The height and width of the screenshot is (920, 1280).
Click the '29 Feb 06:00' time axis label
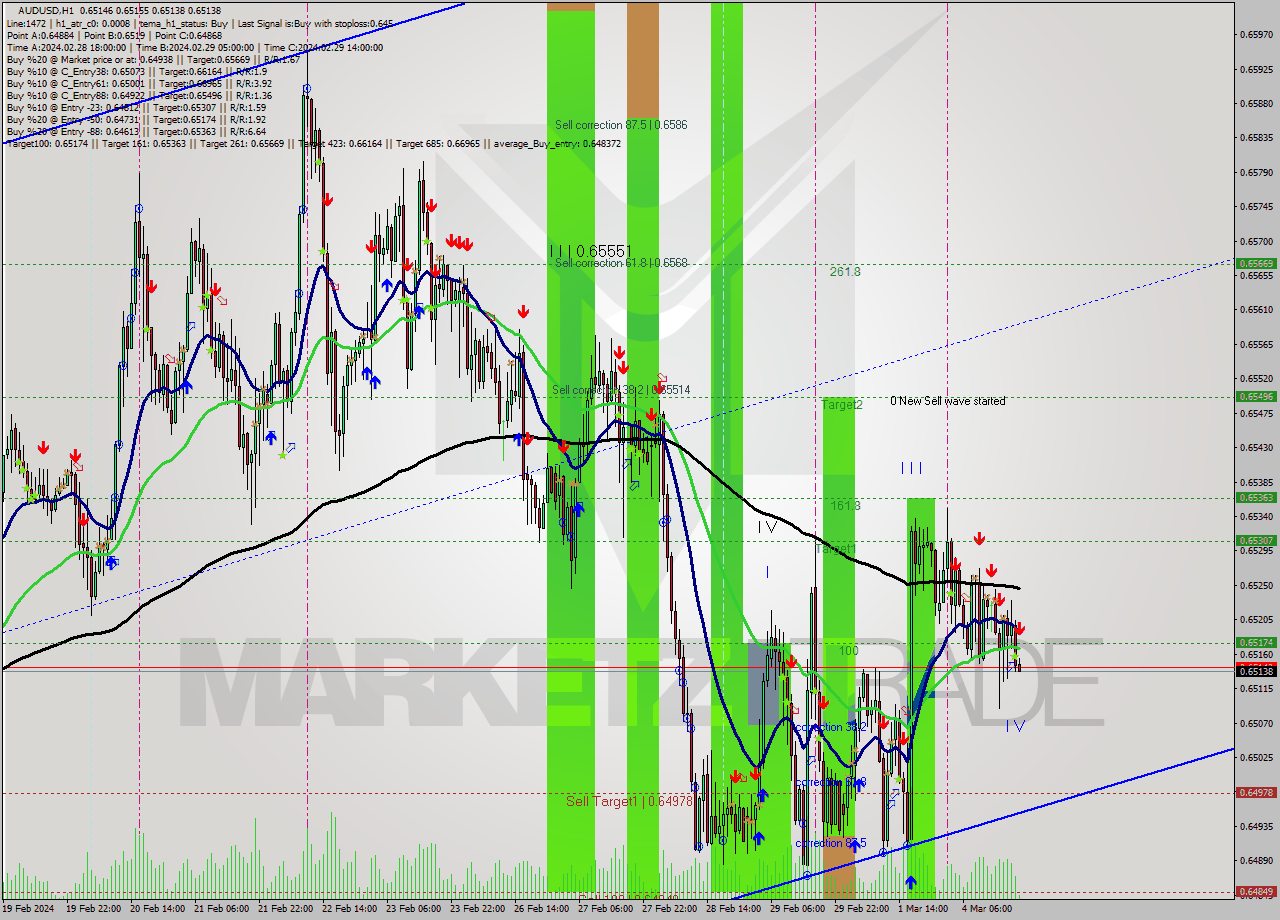[796, 909]
